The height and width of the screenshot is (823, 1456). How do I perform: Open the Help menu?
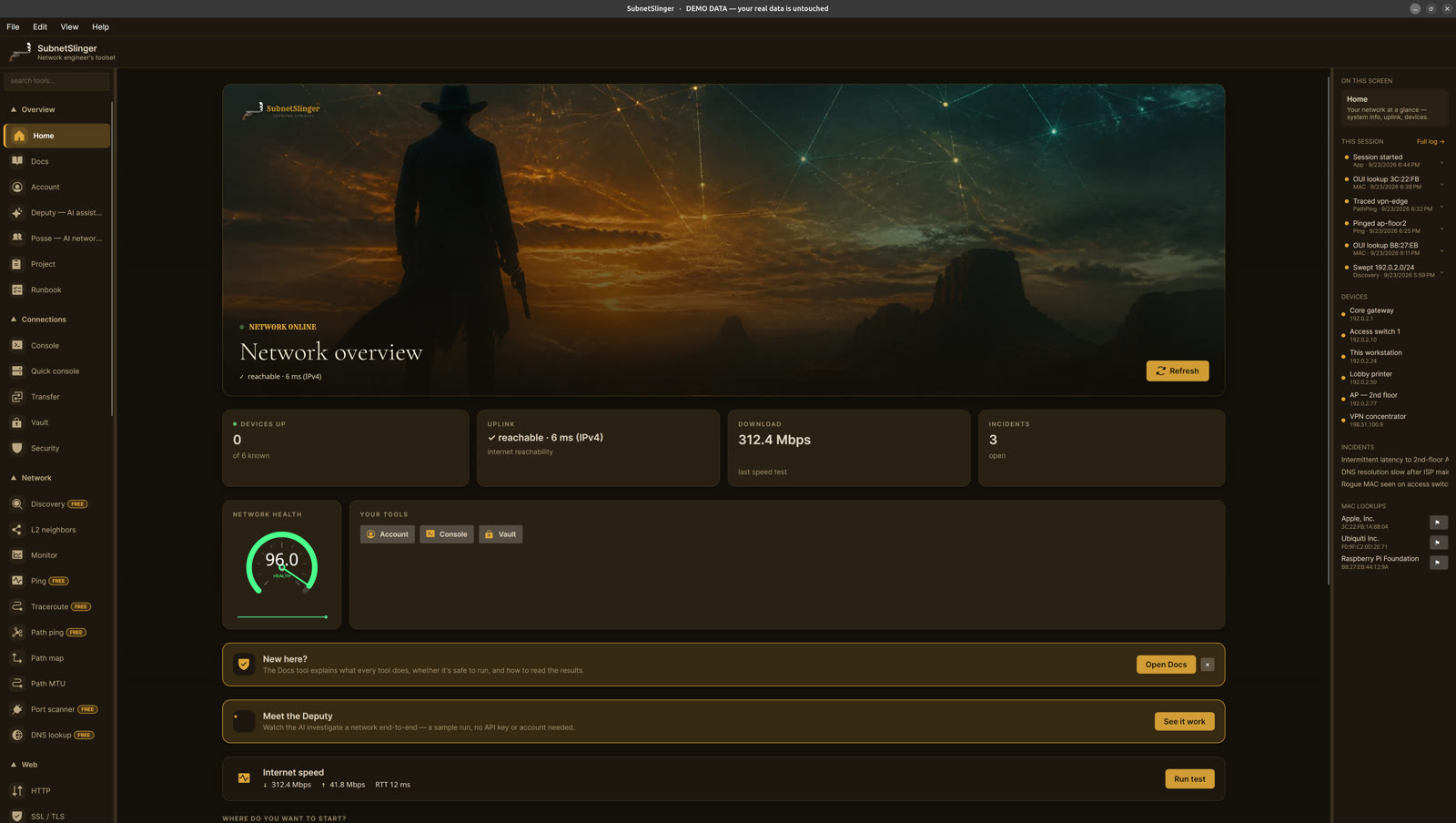coord(100,26)
